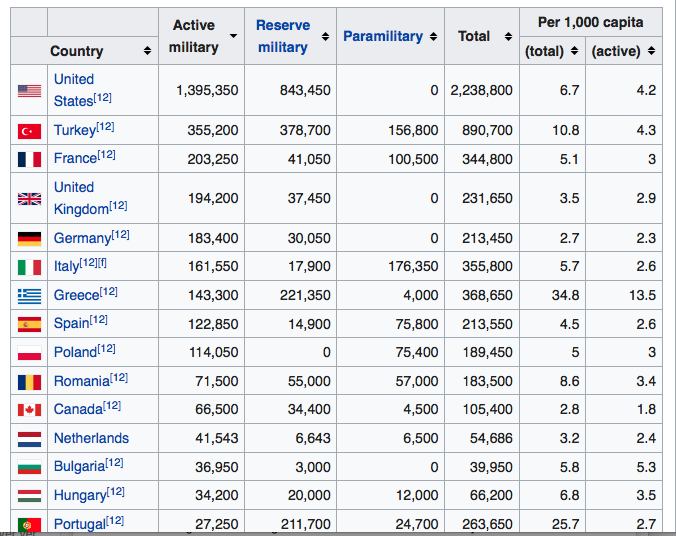Click the Poland flag icon

pos(29,353)
